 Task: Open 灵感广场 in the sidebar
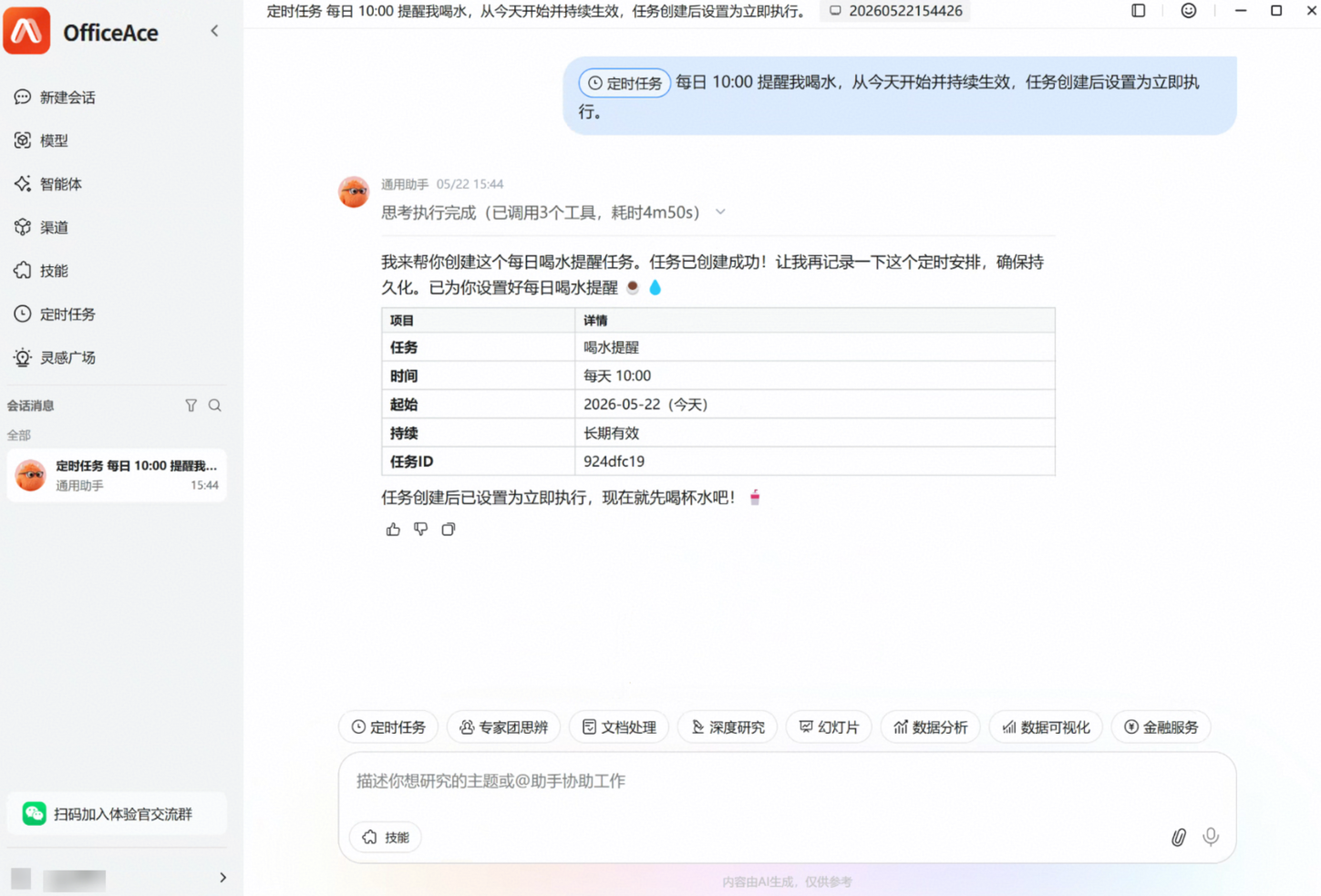(55, 357)
